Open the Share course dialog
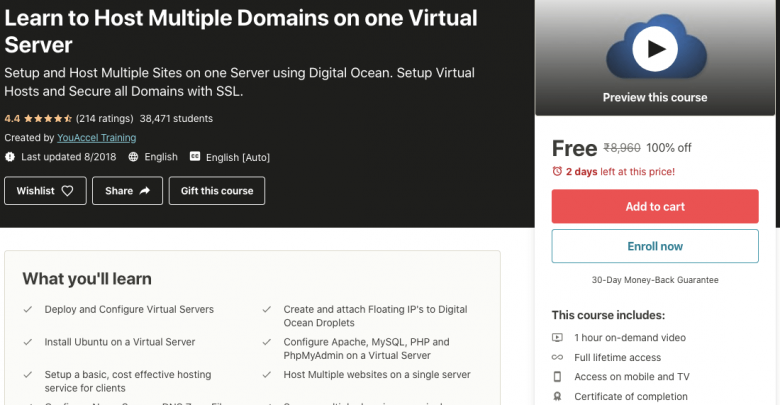The image size is (780, 405). [x=127, y=191]
